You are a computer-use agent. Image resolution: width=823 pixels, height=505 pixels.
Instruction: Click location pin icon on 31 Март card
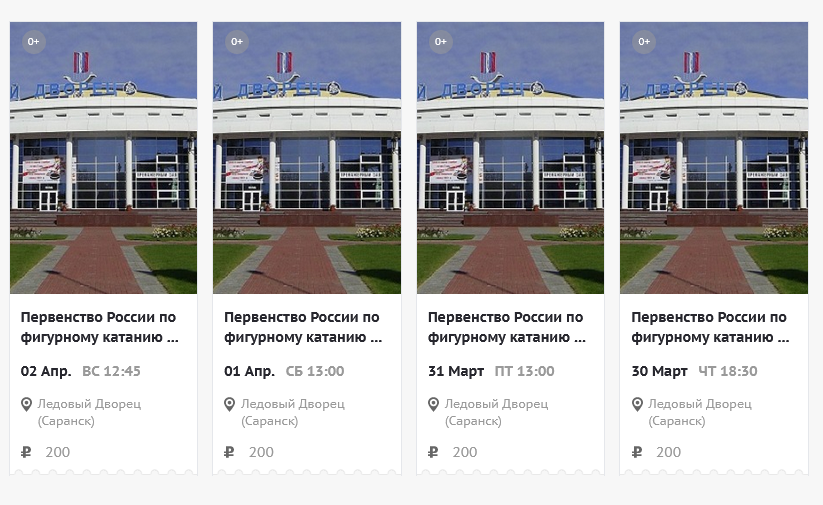(x=433, y=404)
